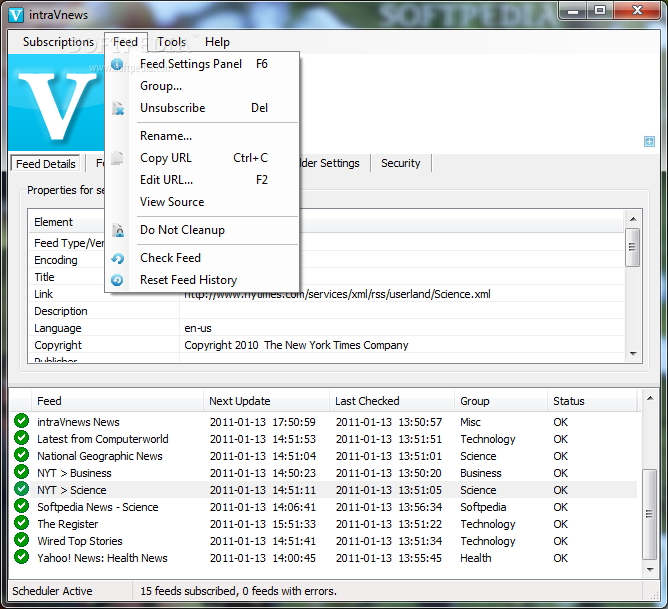The height and width of the screenshot is (609, 668).
Task: Choose Check Feed menu entry
Action: point(202,258)
